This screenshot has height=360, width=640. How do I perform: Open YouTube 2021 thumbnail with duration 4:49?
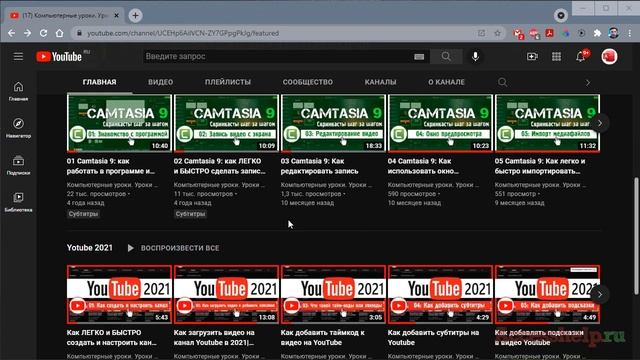coord(547,294)
